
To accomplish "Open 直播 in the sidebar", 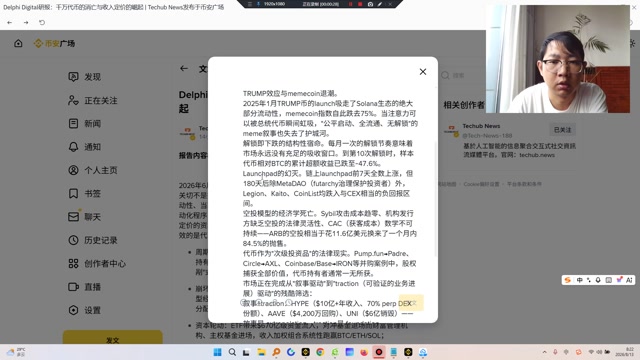I will pos(84,287).
